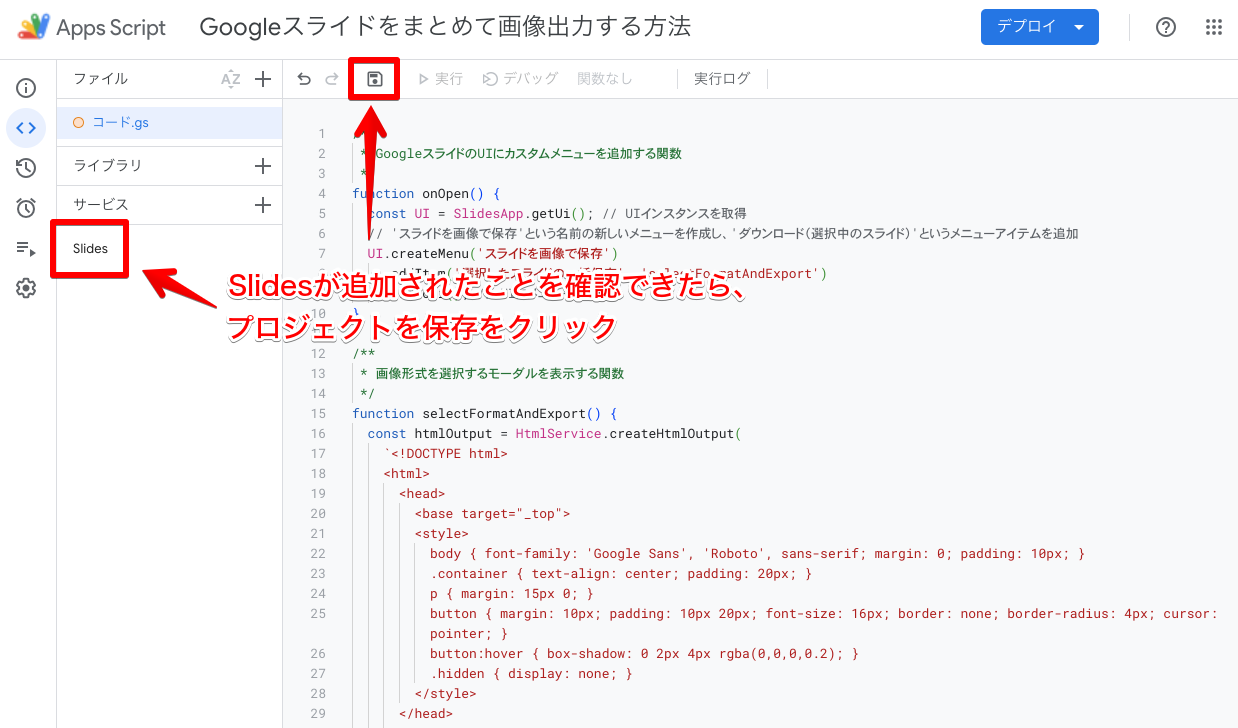The width and height of the screenshot is (1238, 728).
Task: Open the Editor code icon in sidebar
Action: click(26, 128)
